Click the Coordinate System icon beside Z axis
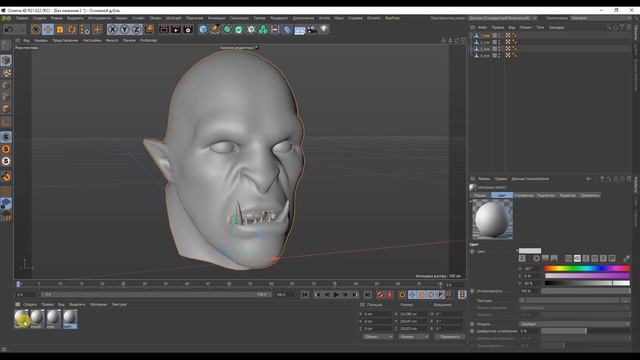Viewport: 640px width, 360px height. pos(149,29)
